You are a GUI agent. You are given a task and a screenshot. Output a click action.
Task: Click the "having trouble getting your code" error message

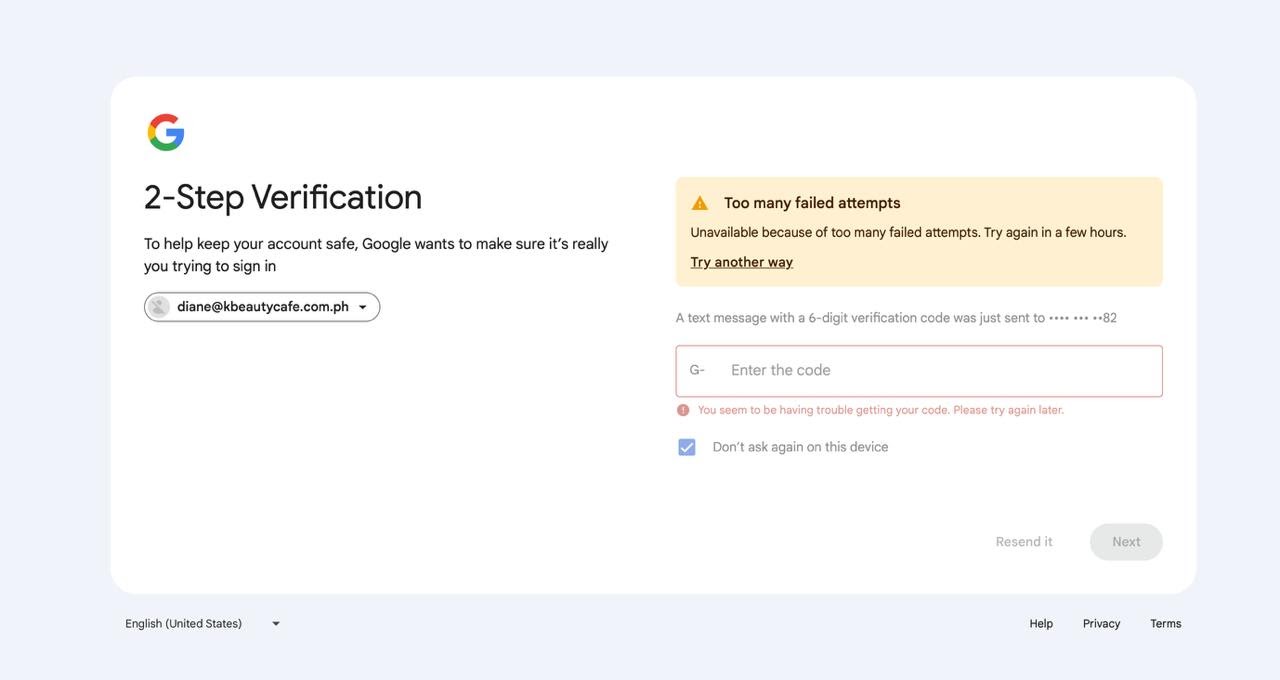(x=880, y=410)
